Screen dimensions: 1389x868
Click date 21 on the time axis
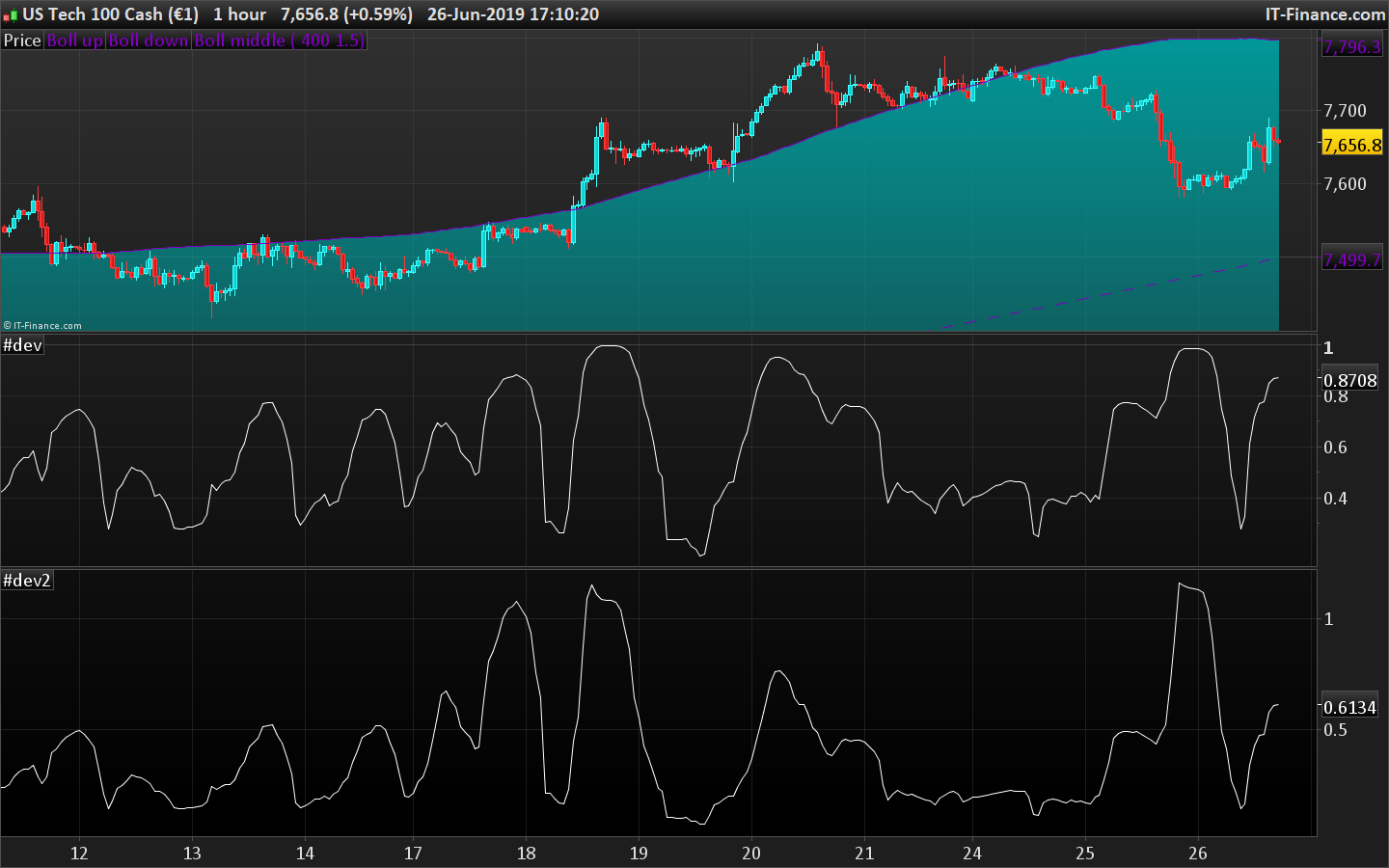(x=864, y=853)
